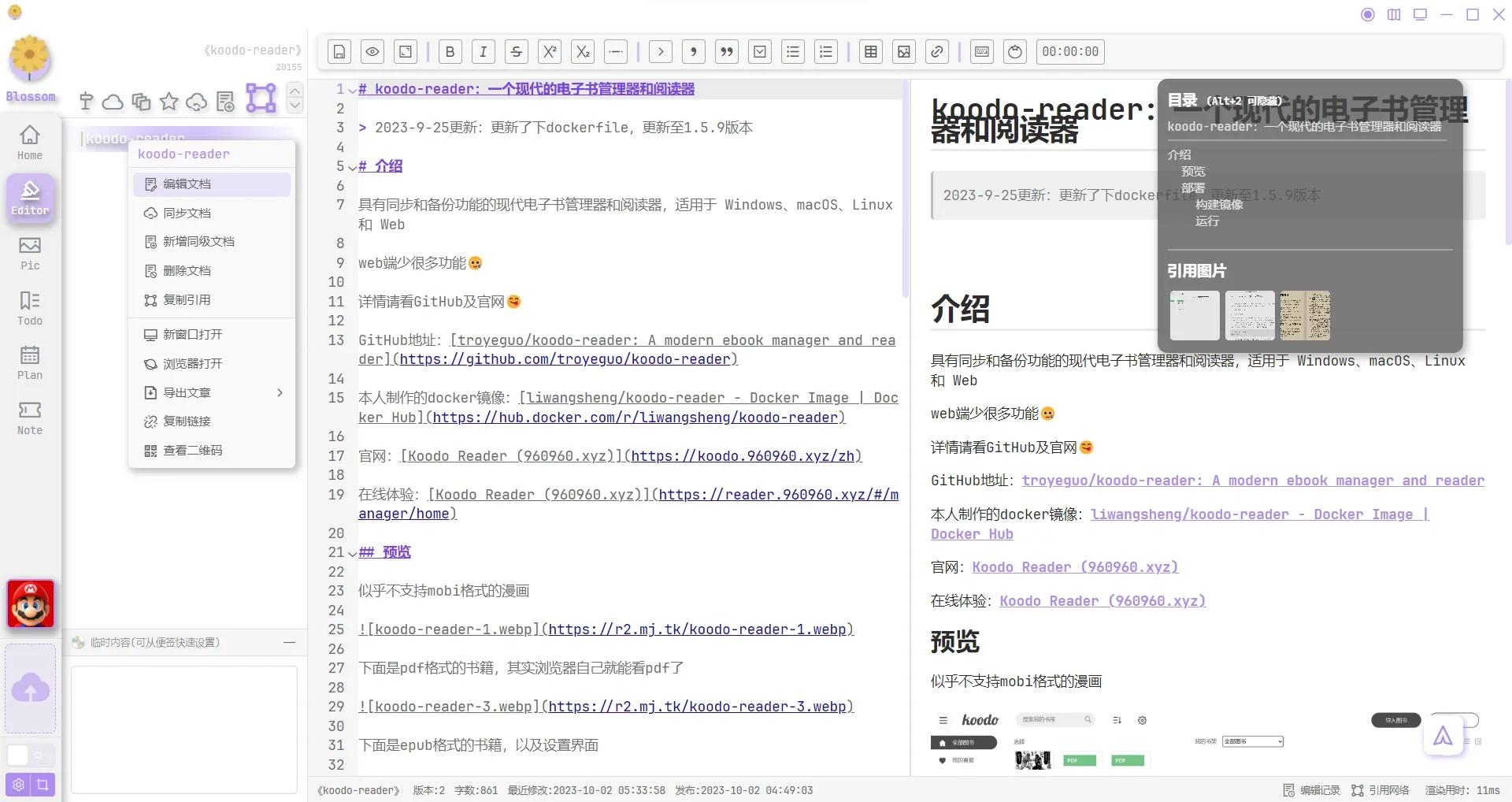Screen dimensions: 1512x802
Task: Click the stacked copies icon in doc tree toolbar
Action: [x=141, y=102]
